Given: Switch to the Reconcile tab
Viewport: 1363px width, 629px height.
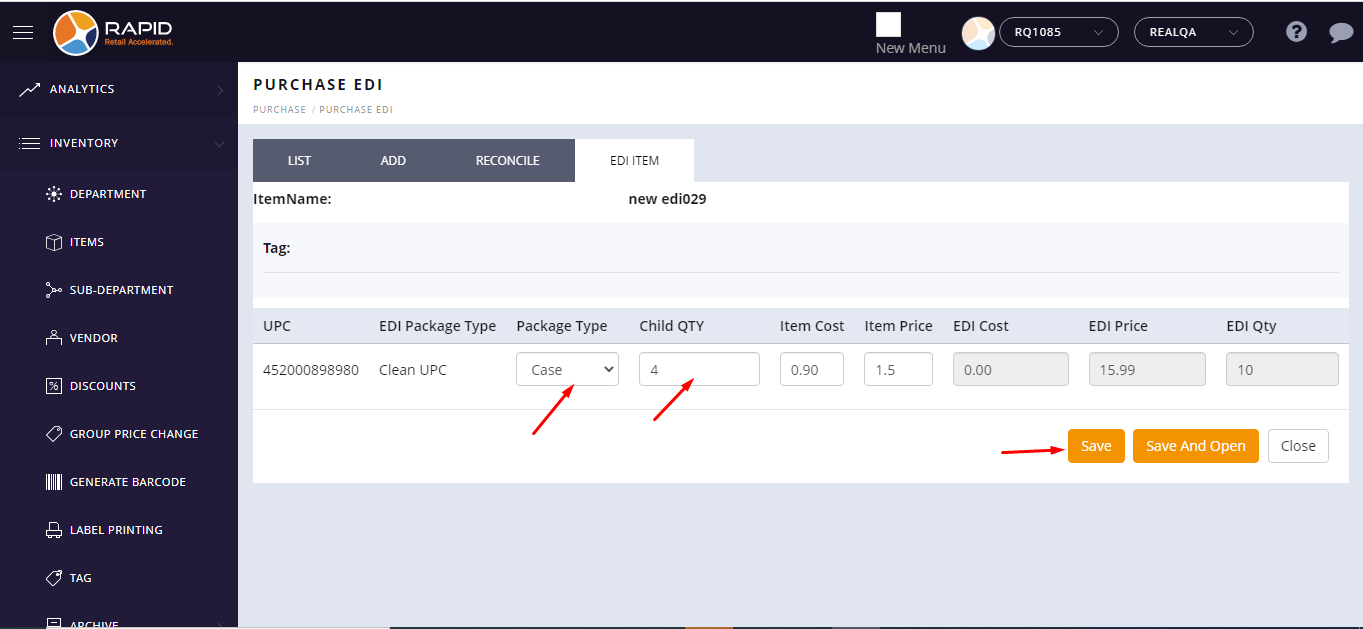Looking at the screenshot, I should pos(507,161).
